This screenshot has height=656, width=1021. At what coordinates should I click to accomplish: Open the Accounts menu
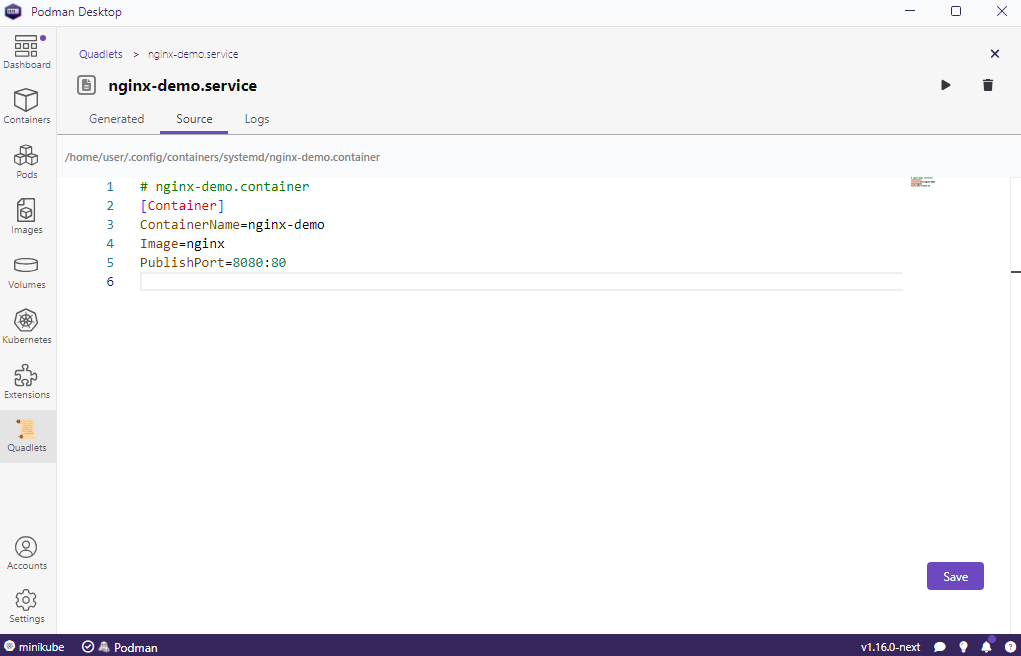click(x=27, y=553)
